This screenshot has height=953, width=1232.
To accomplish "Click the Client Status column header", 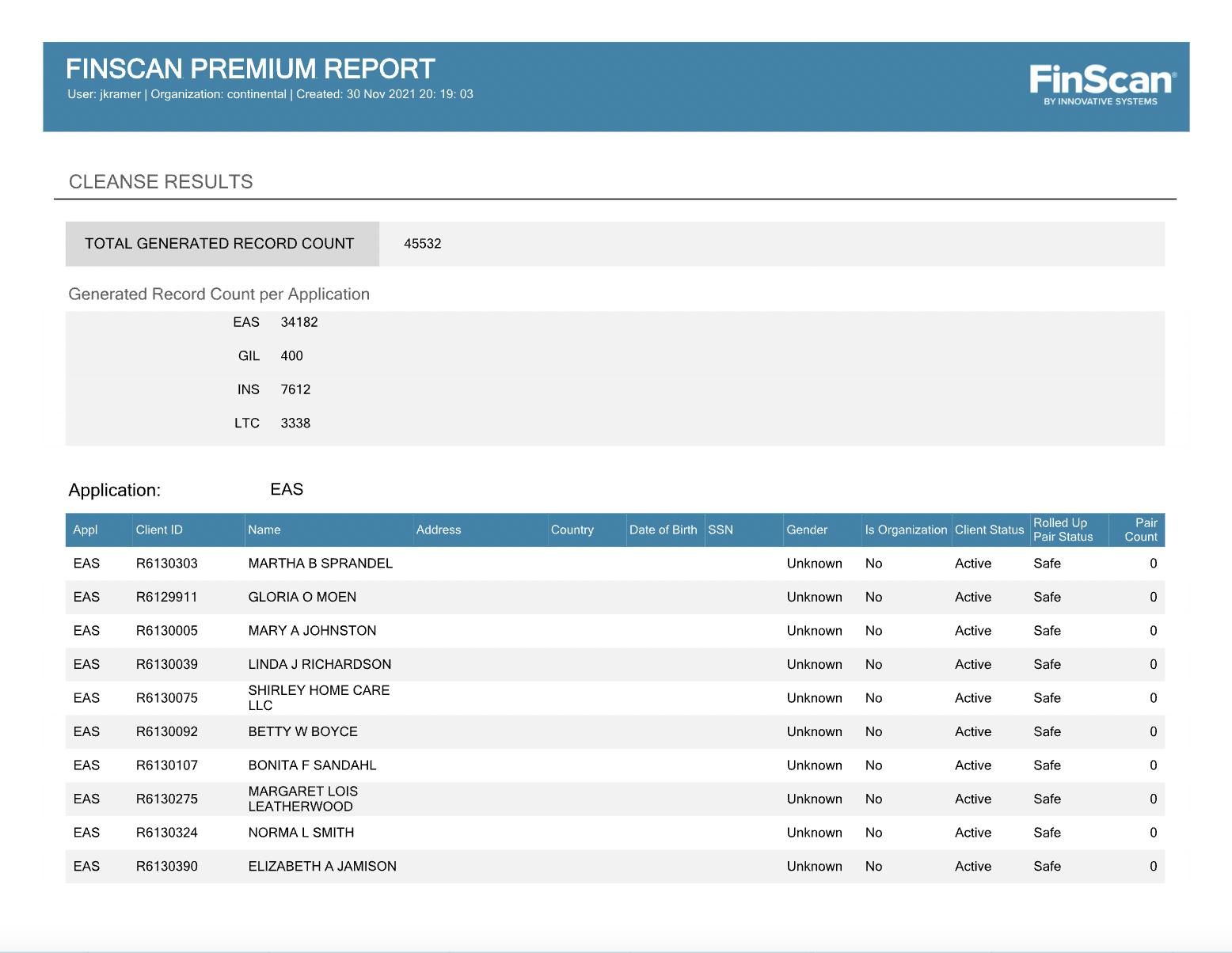I will tap(990, 530).
